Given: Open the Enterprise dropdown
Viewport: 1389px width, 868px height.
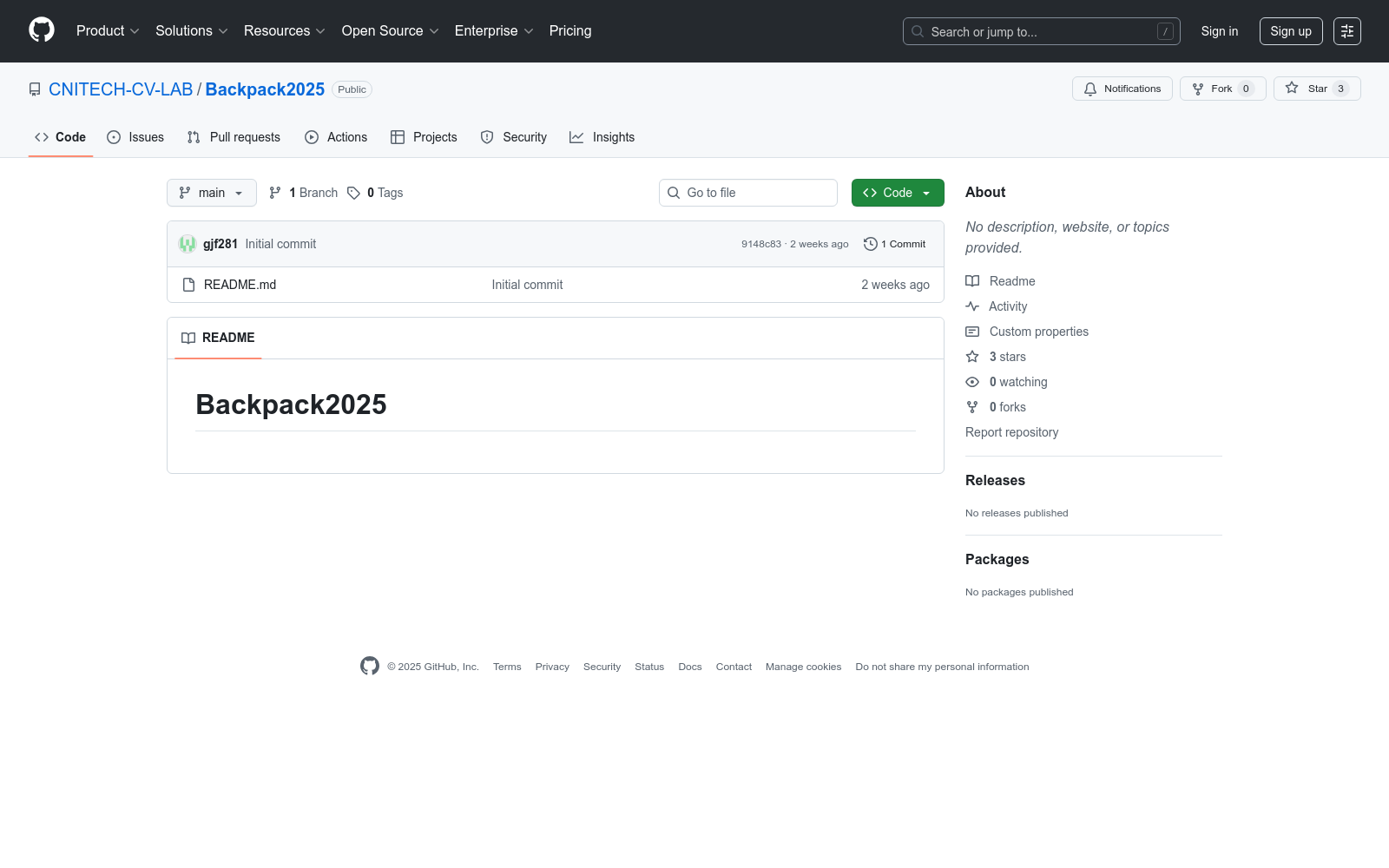Looking at the screenshot, I should [x=494, y=31].
